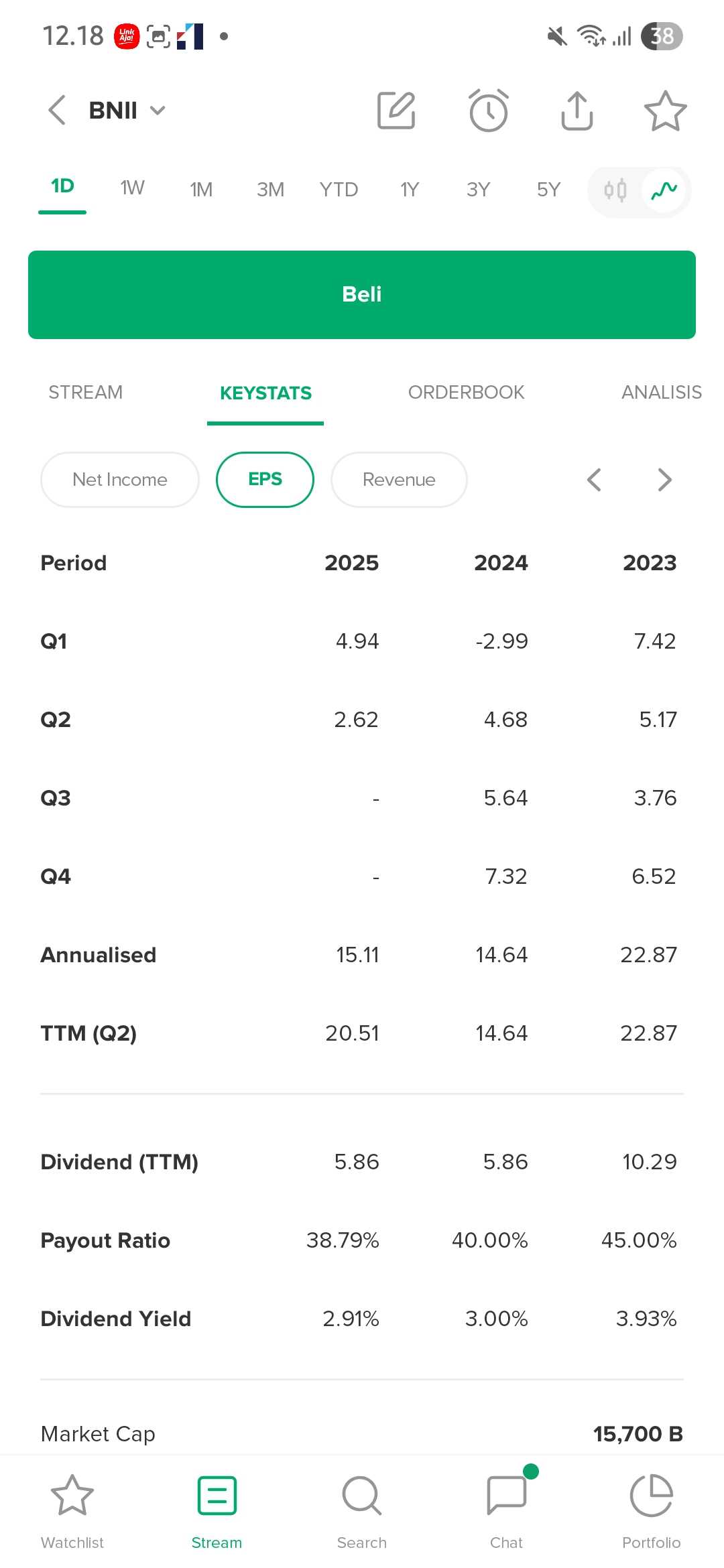Open Search from bottom navigation
Screen dimensions: 724x1568
coord(362,1508)
